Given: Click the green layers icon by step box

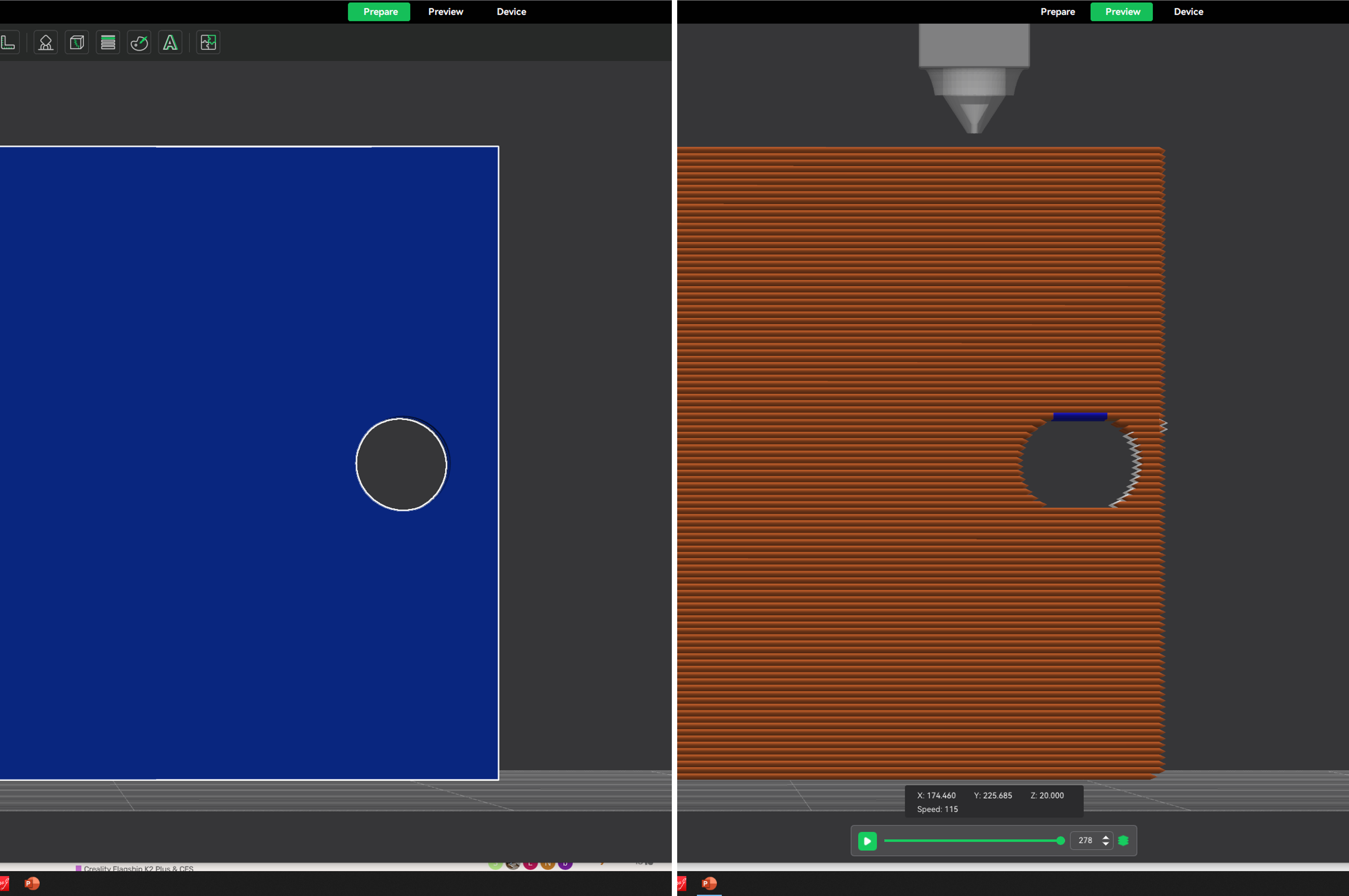Looking at the screenshot, I should (1123, 841).
